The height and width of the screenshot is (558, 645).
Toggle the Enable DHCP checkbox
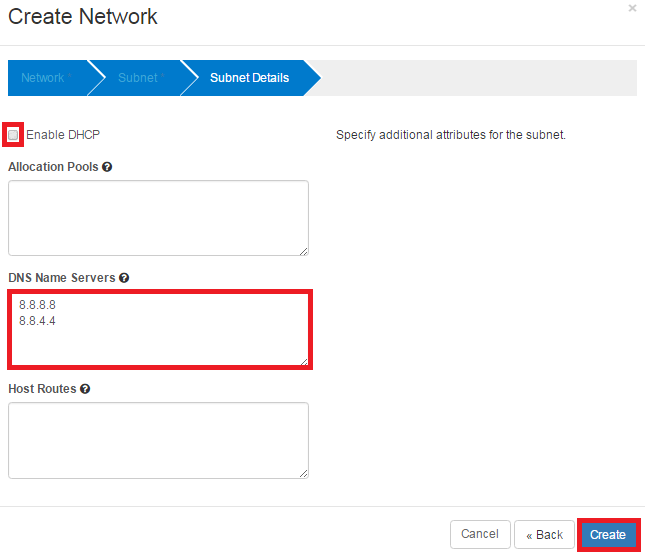click(x=14, y=134)
